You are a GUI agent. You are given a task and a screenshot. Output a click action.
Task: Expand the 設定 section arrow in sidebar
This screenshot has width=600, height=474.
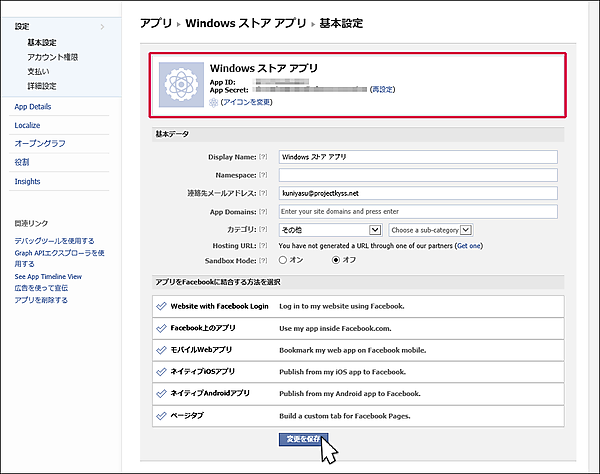[102, 27]
